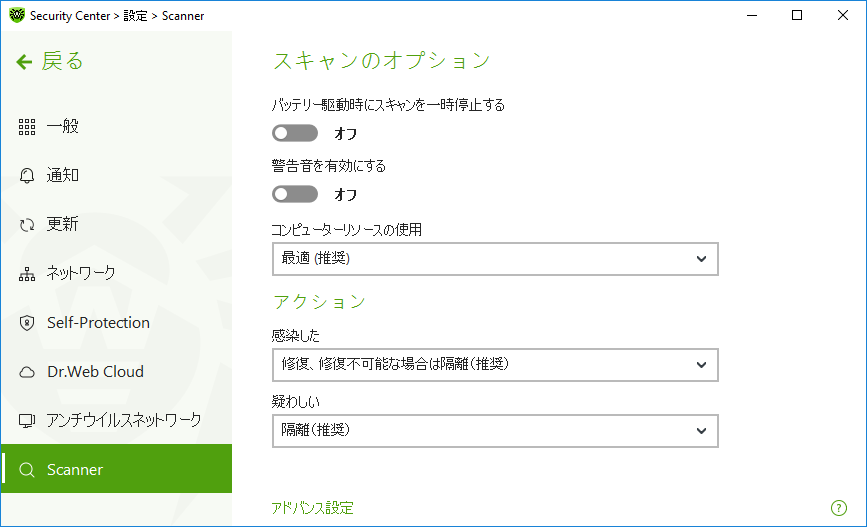
Task: Open the Self-Protection section
Action: pos(116,322)
